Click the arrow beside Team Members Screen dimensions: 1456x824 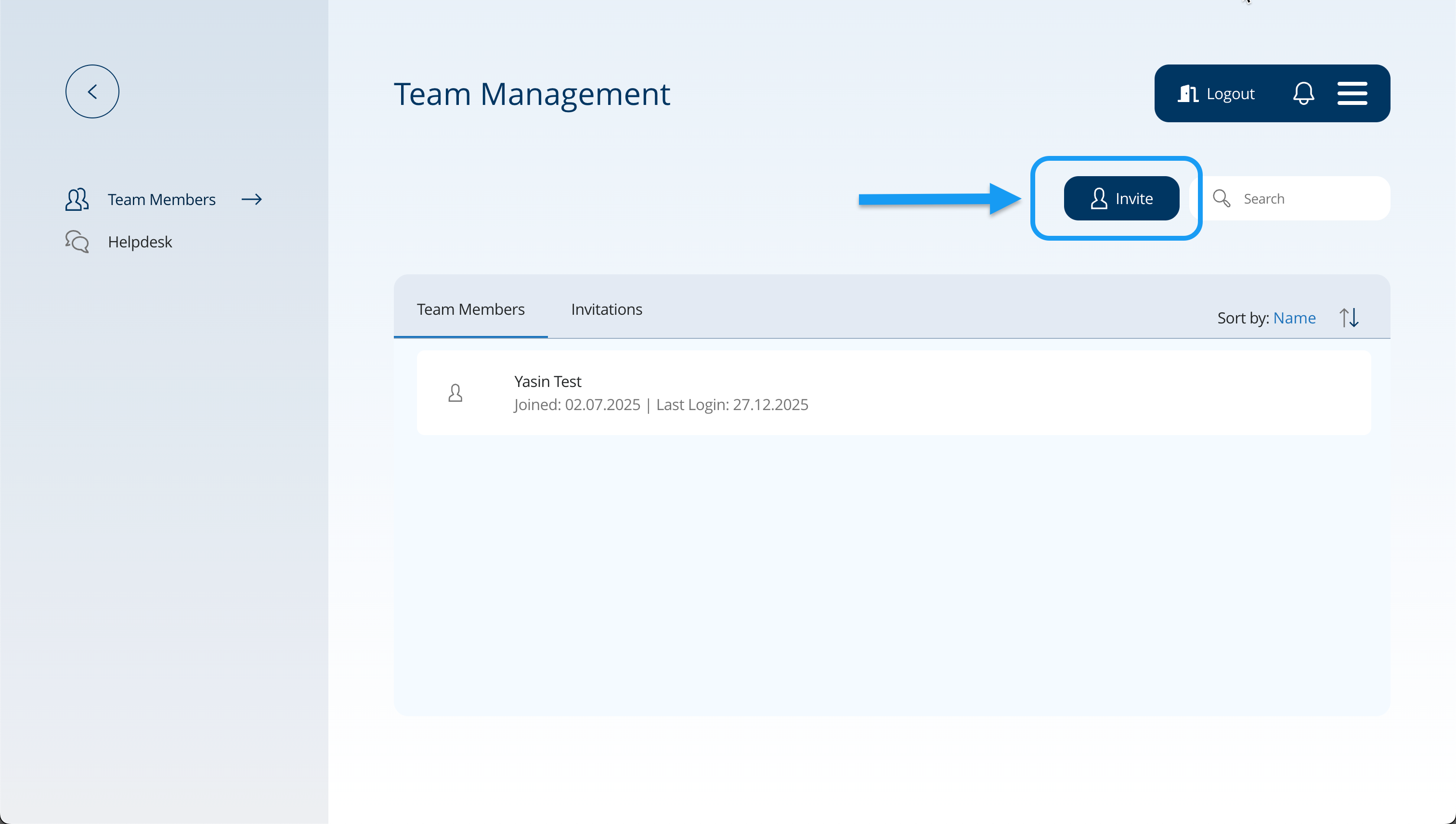[x=252, y=199]
